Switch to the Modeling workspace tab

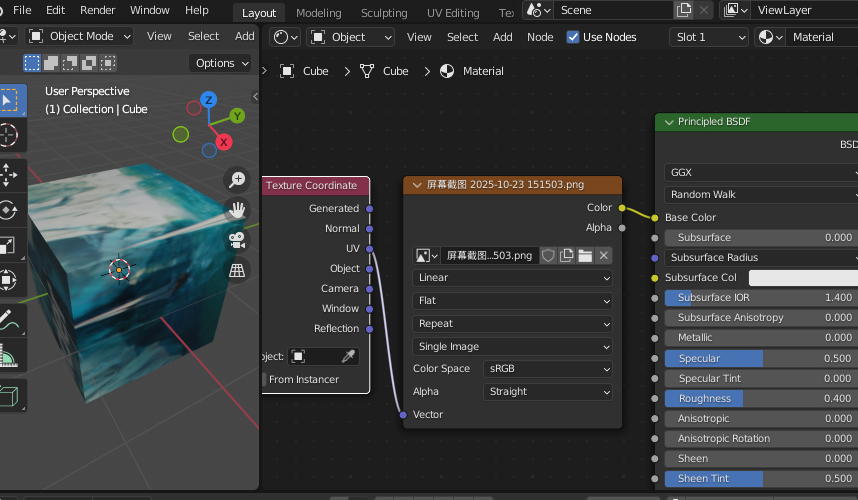pyautogui.click(x=318, y=13)
